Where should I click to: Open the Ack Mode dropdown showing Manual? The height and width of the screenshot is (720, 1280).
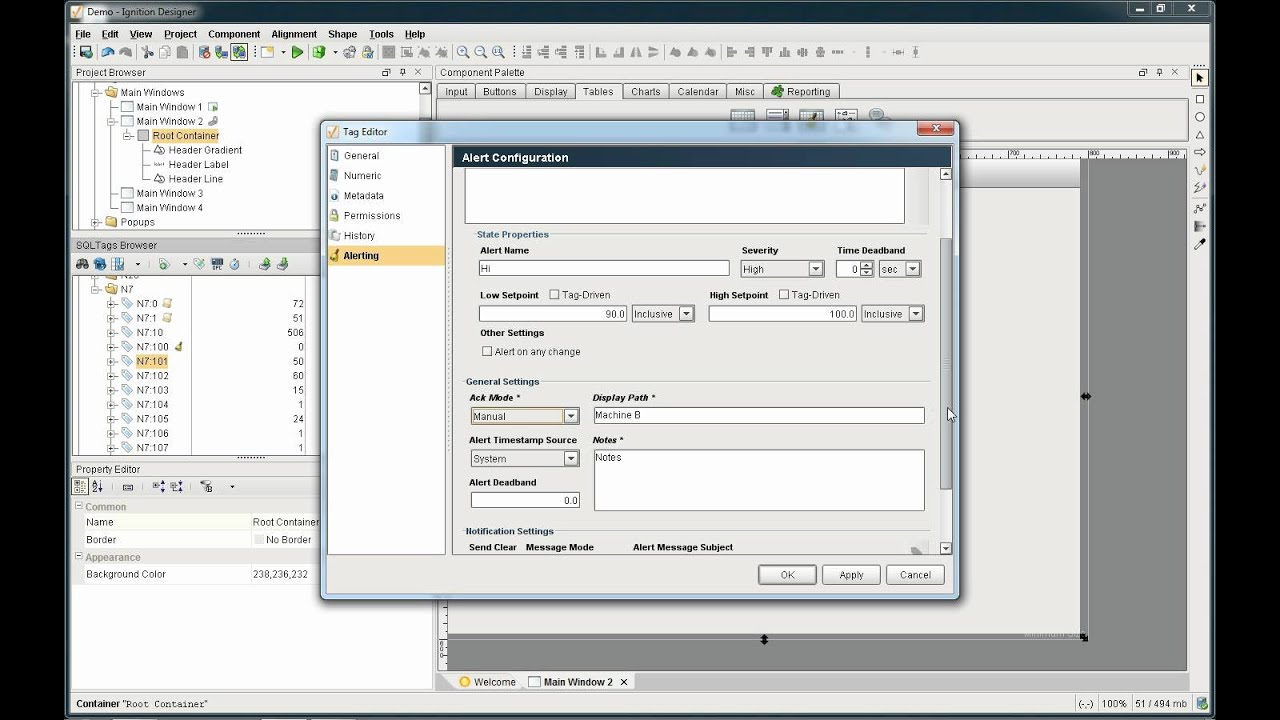[571, 416]
